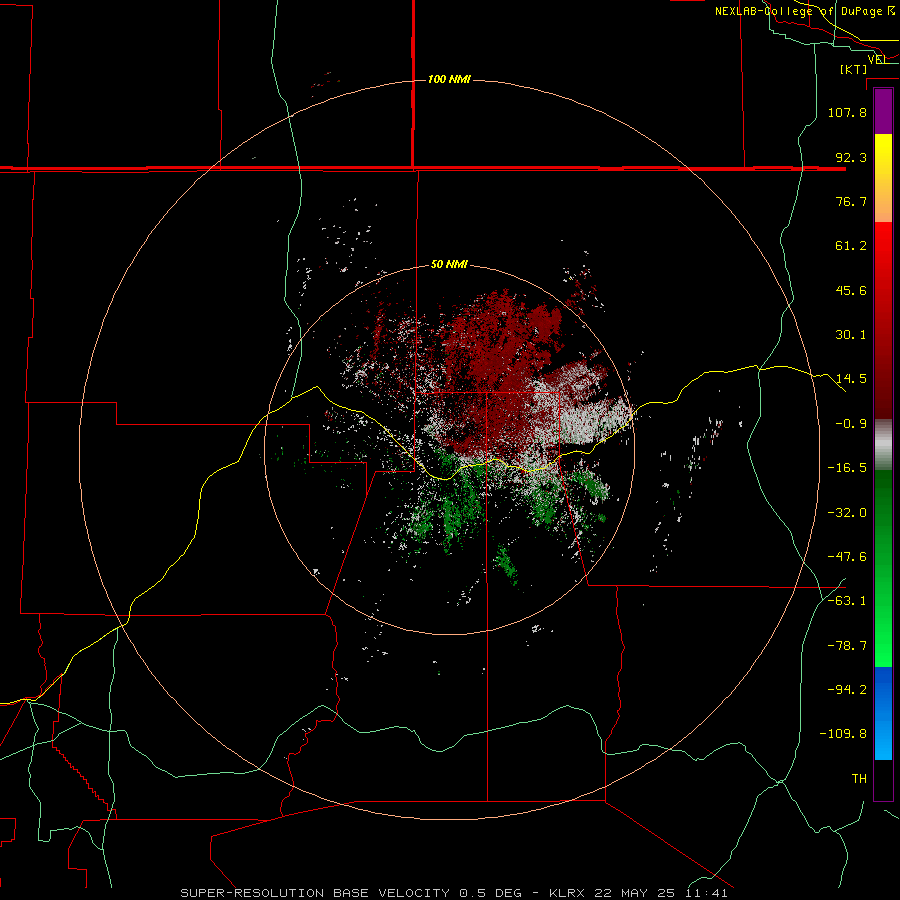This screenshot has width=900, height=900.
Task: Click the 14.5 velocity scale value
Action: click(x=851, y=379)
